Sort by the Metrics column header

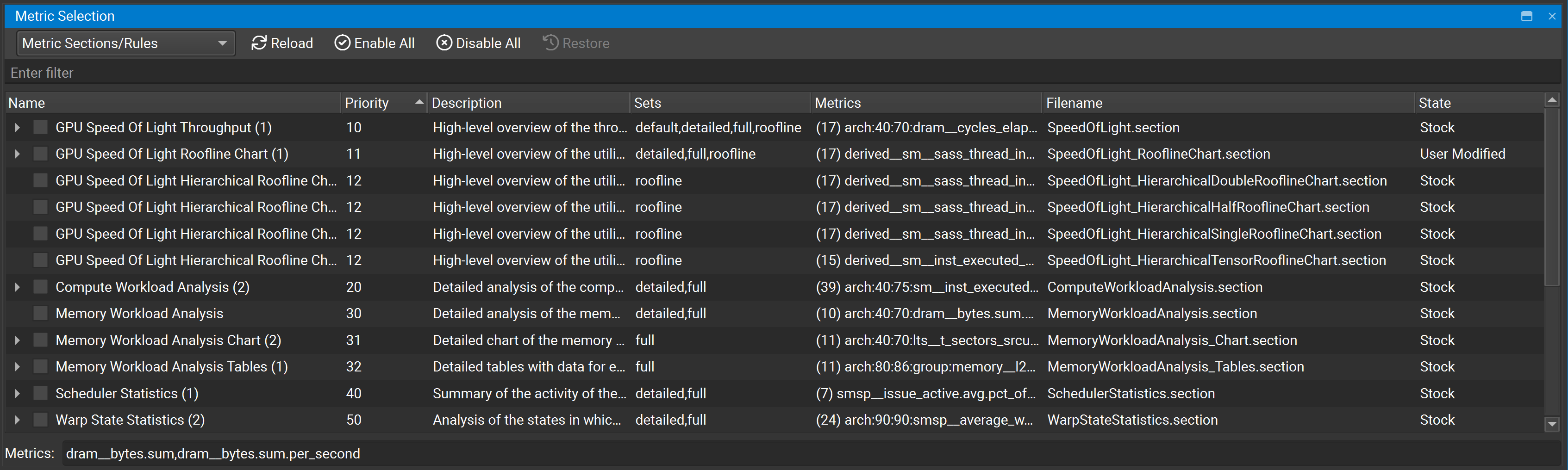[x=926, y=103]
